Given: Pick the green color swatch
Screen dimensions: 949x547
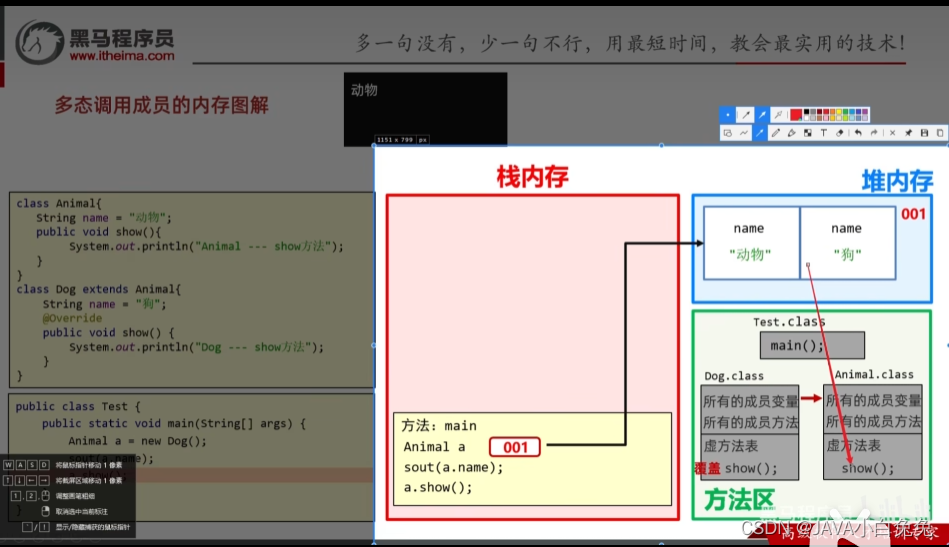Looking at the screenshot, I should [846, 111].
